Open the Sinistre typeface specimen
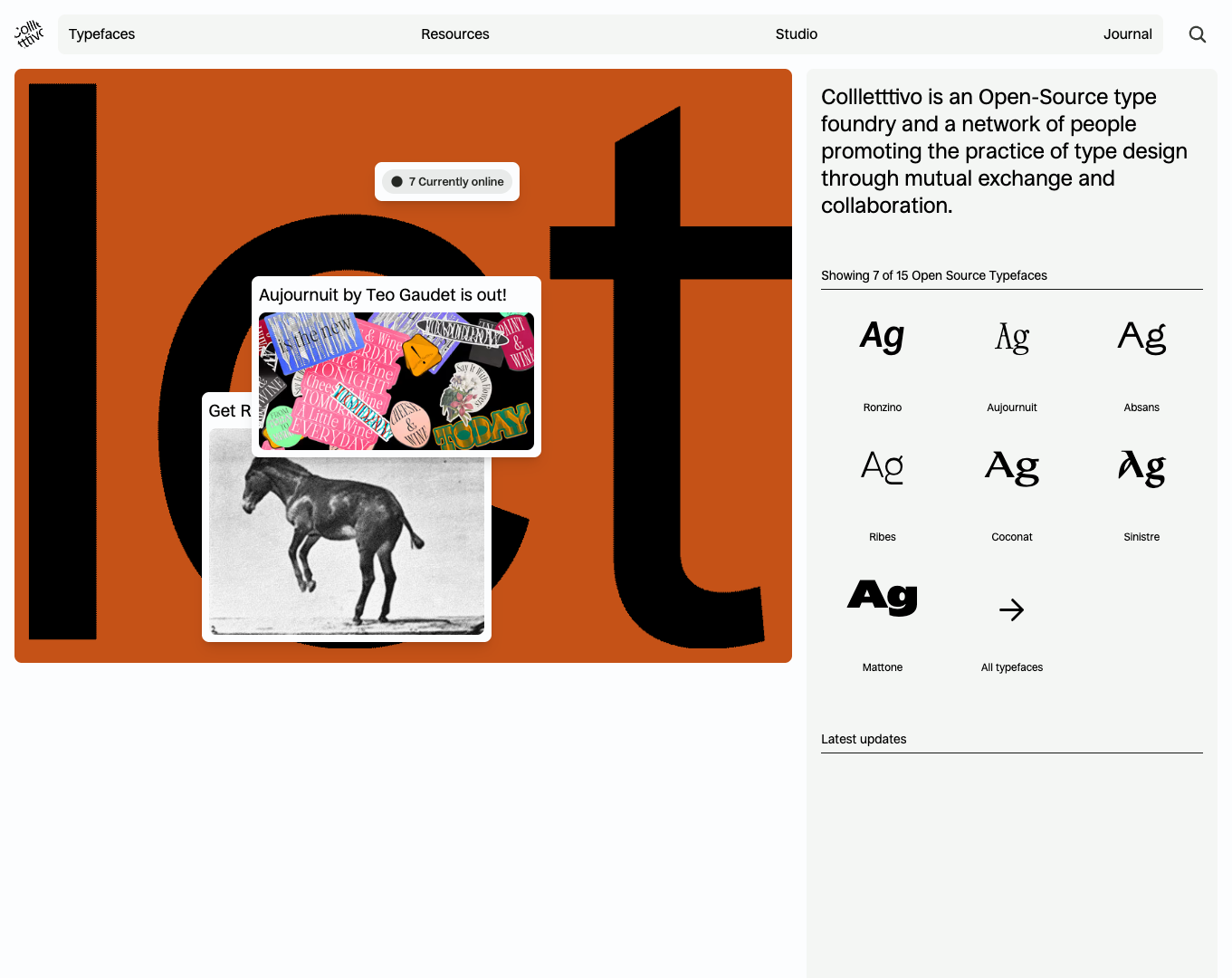The height and width of the screenshot is (978, 1232). click(x=1141, y=489)
